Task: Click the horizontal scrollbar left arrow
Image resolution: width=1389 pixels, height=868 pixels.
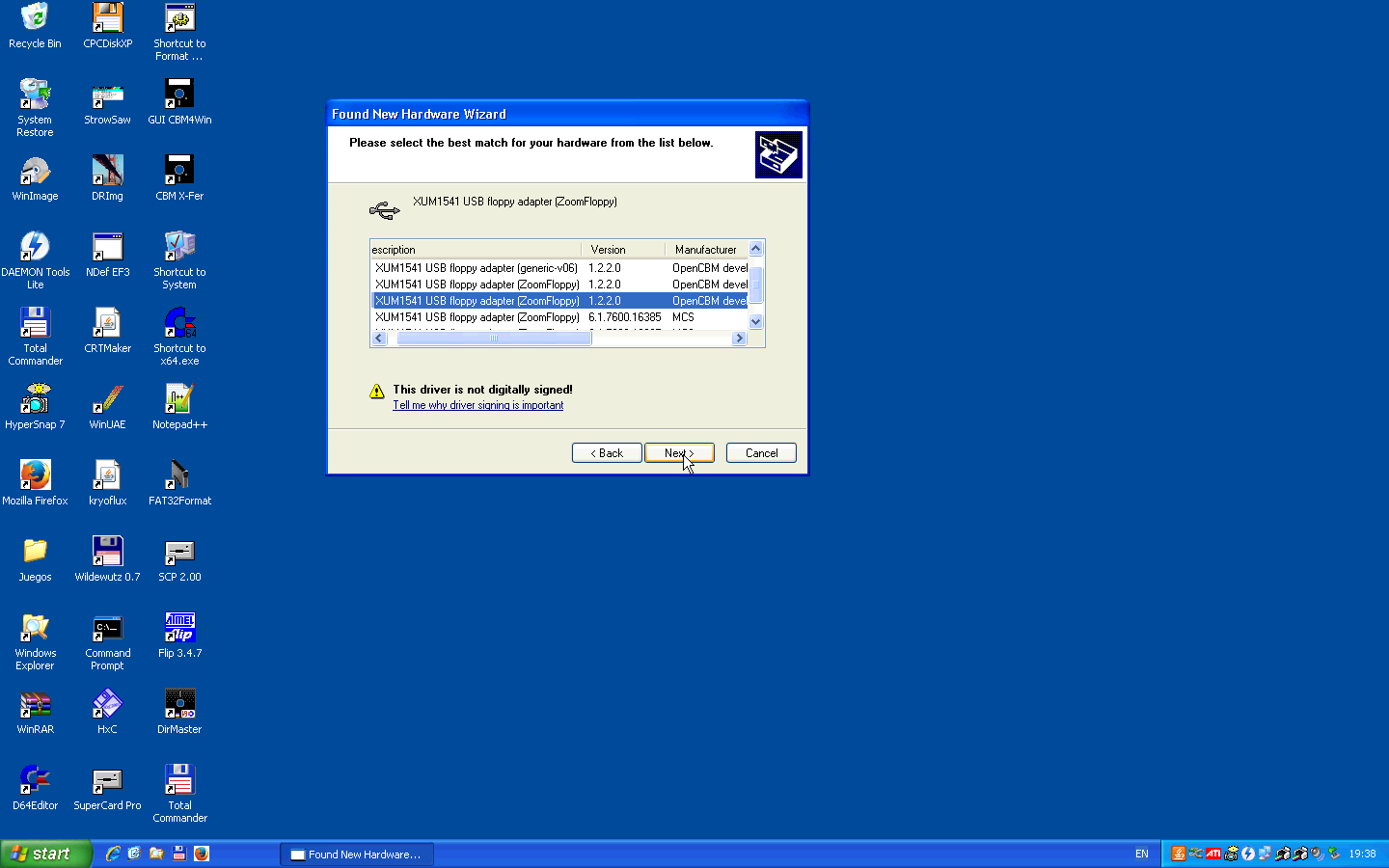Action: point(379,339)
